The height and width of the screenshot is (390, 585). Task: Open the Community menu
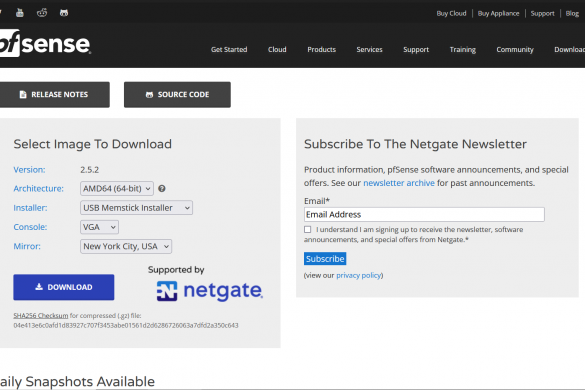click(515, 49)
